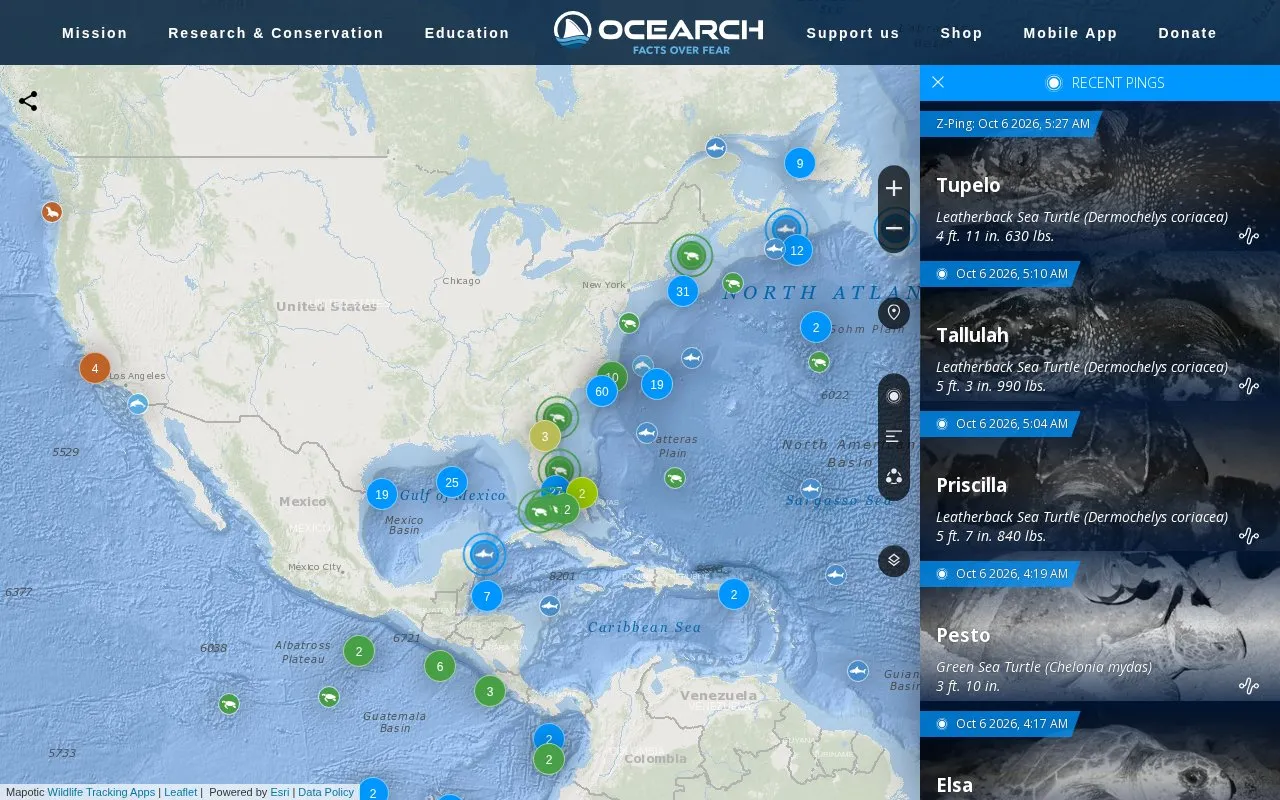Image resolution: width=1280 pixels, height=800 pixels.
Task: Visit the Shop page
Action: pyautogui.click(x=962, y=33)
